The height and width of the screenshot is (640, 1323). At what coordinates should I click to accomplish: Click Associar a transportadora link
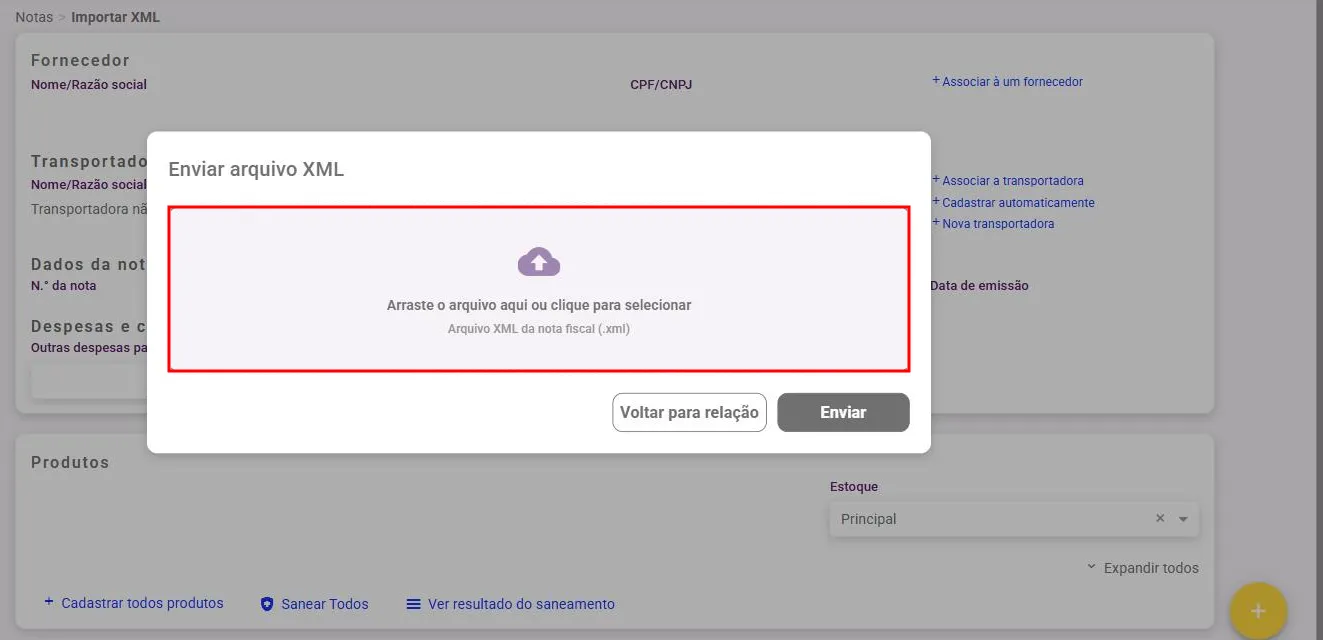[1008, 181]
